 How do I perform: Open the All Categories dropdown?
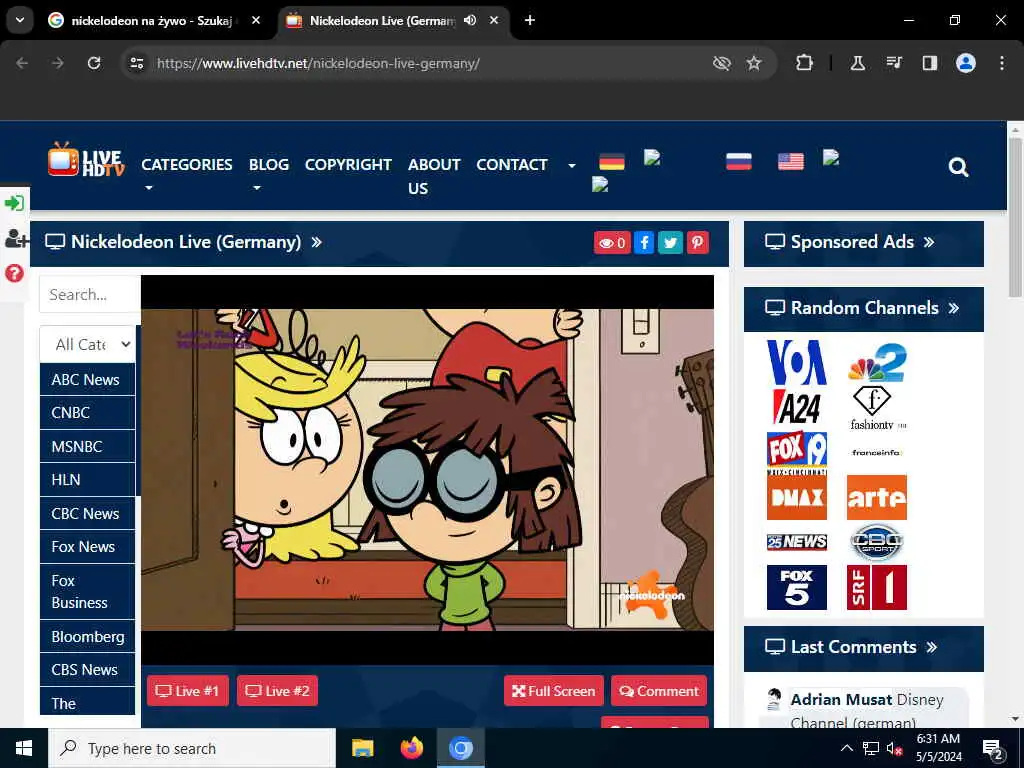point(88,344)
